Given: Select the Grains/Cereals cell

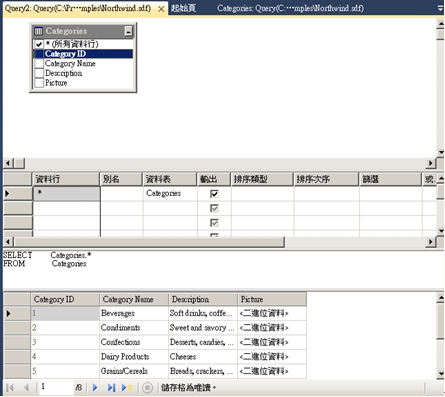Looking at the screenshot, I should pos(134,371).
